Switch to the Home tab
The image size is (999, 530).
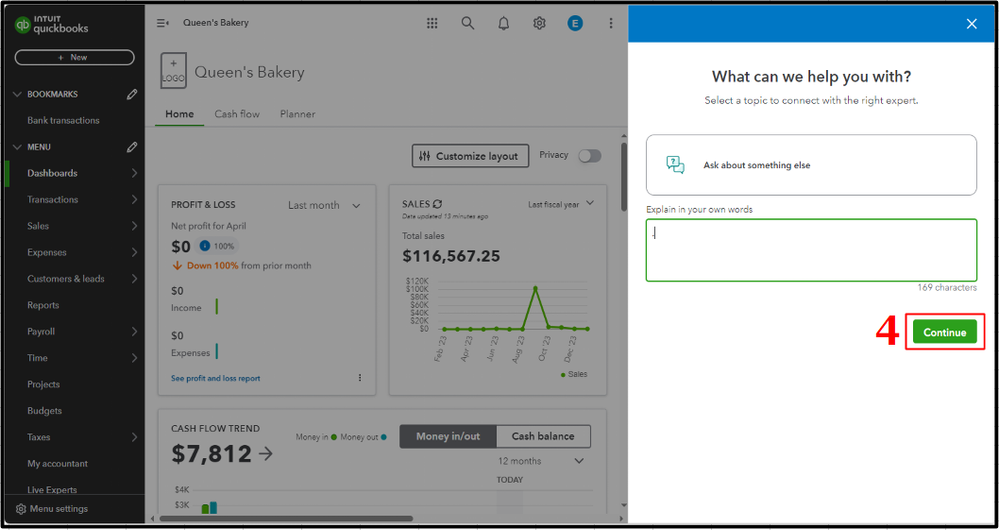pyautogui.click(x=180, y=114)
